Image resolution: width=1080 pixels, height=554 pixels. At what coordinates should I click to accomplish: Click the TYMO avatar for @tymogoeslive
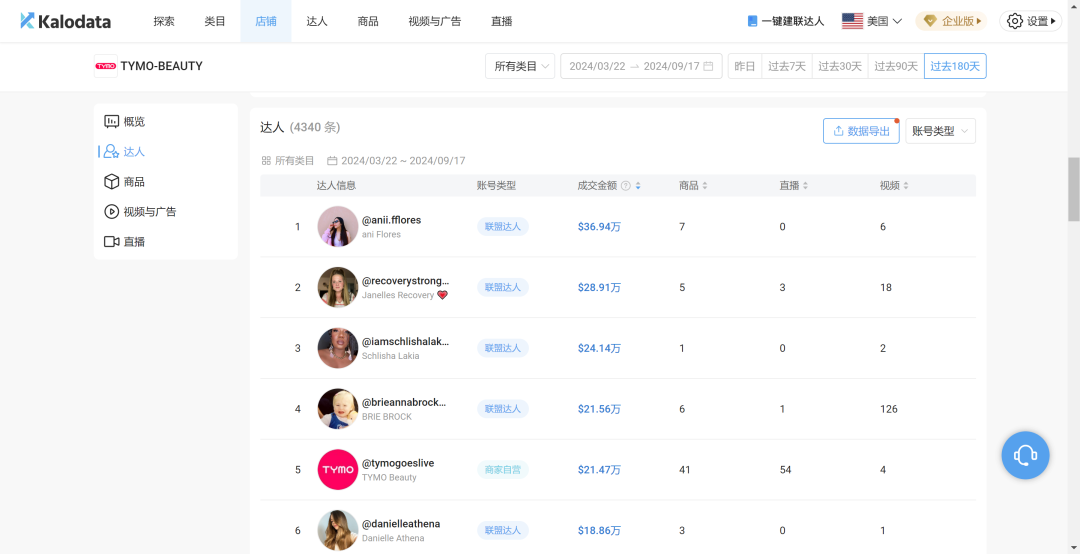pos(337,470)
